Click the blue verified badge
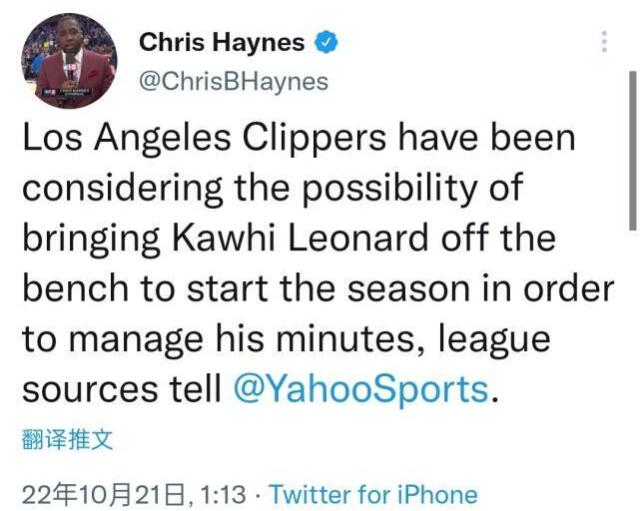Image resolution: width=641 pixels, height=511 pixels. (327, 42)
